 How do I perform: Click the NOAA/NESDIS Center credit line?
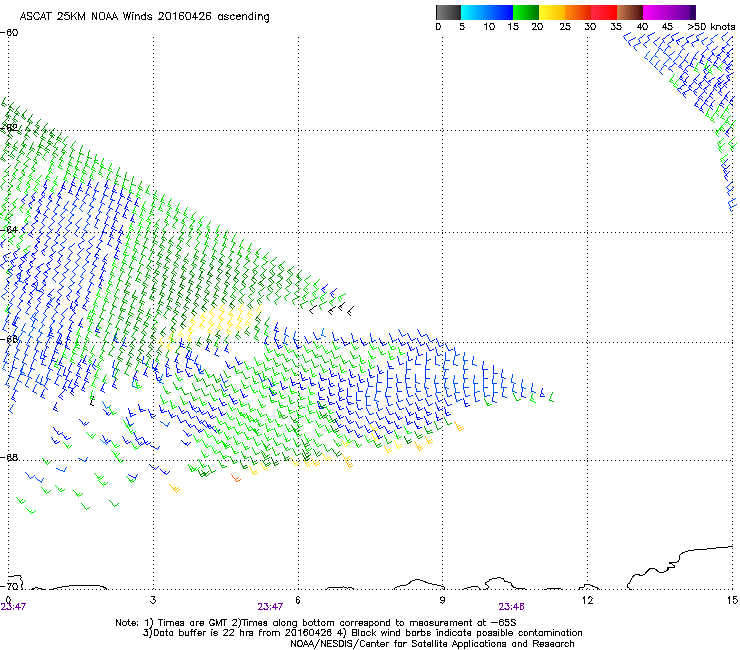432,644
